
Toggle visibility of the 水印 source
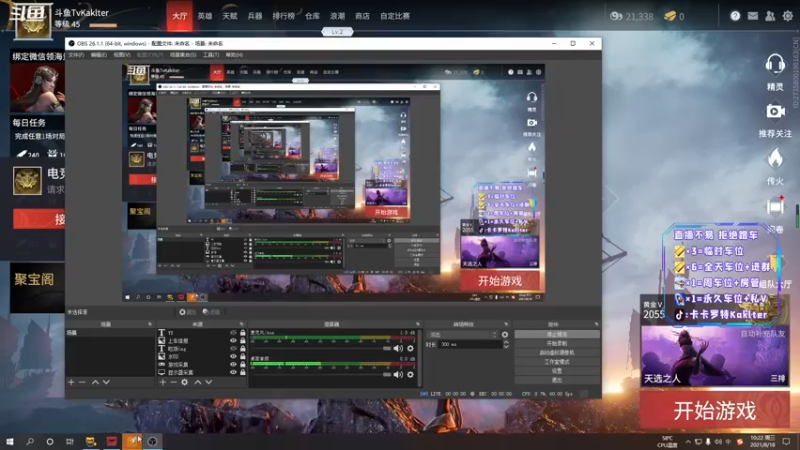[x=233, y=356]
